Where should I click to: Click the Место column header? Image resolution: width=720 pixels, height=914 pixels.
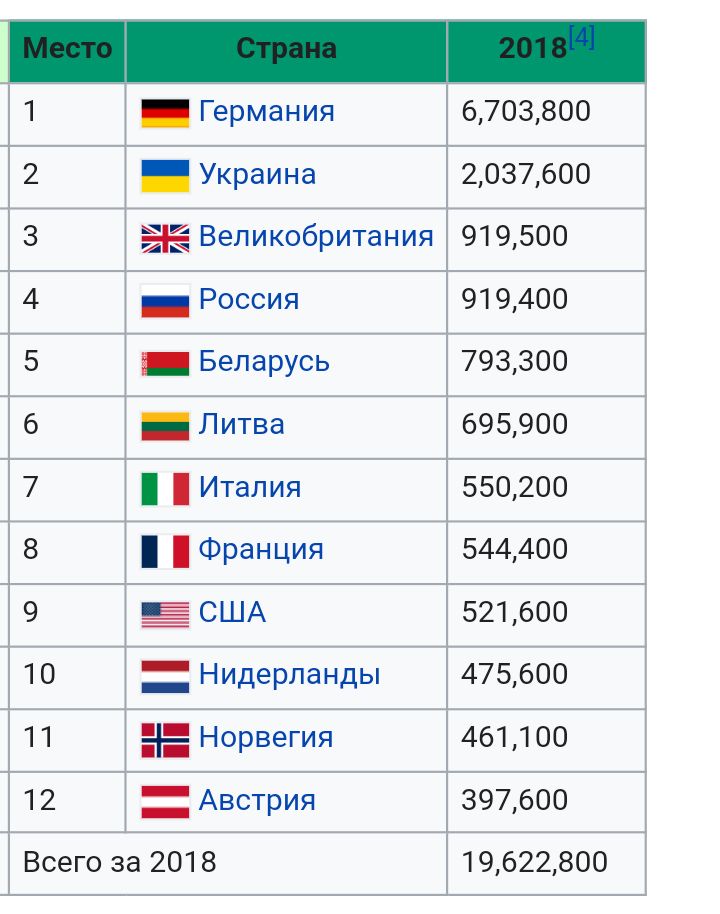[68, 48]
